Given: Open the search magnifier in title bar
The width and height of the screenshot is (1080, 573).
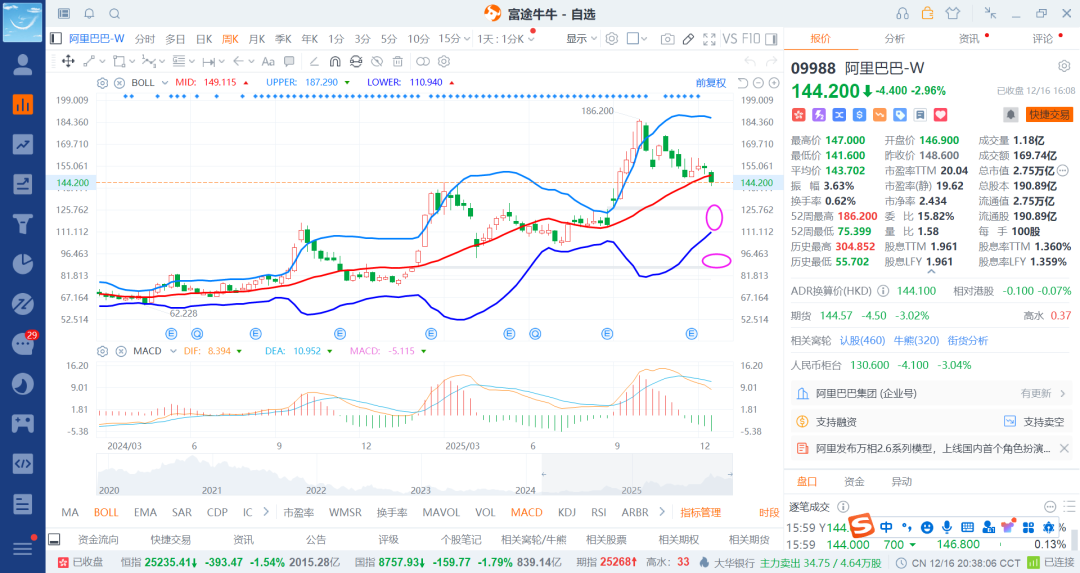Looking at the screenshot, I should (x=114, y=14).
